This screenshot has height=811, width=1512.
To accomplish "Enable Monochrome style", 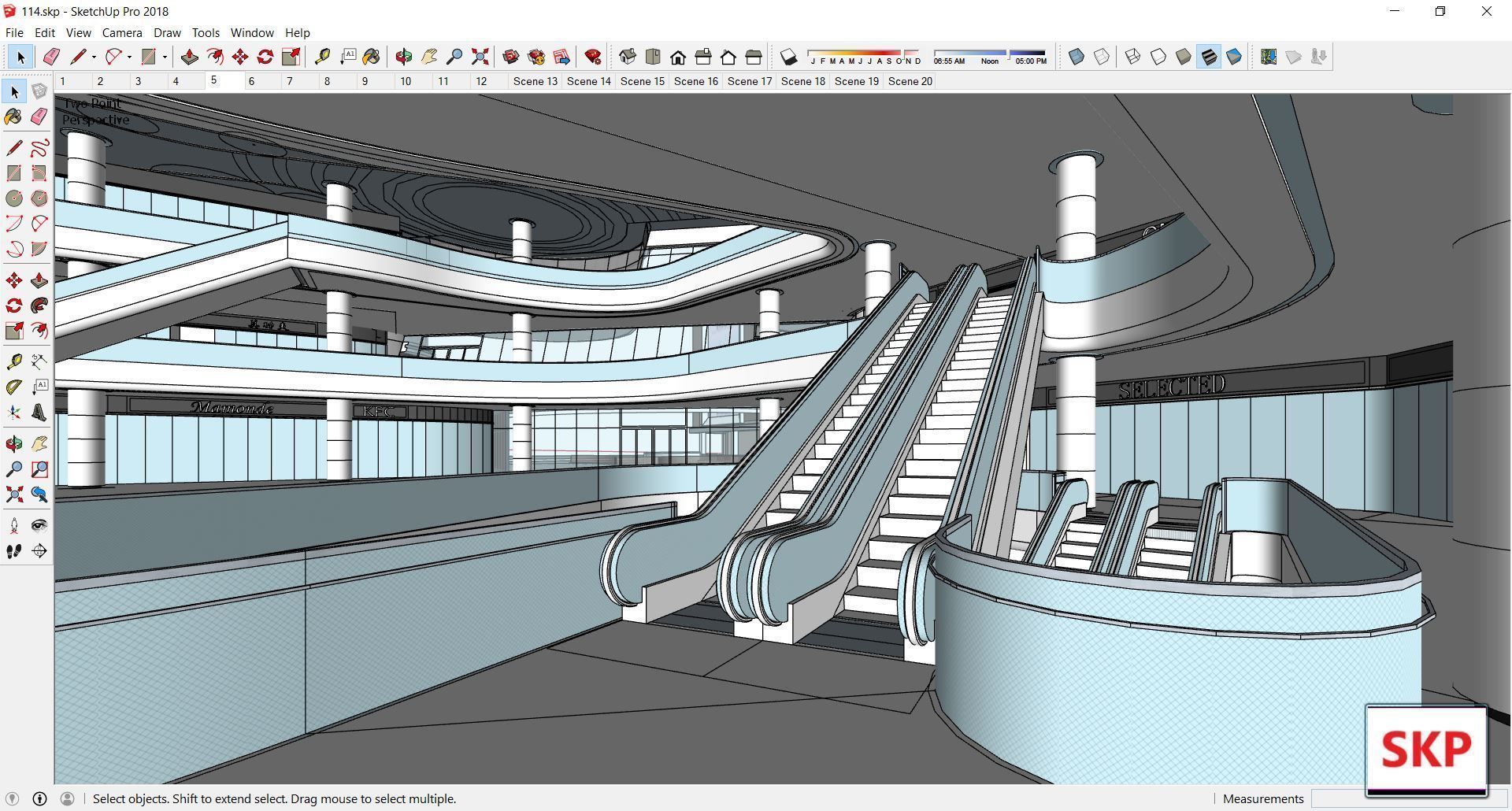I will [1234, 57].
